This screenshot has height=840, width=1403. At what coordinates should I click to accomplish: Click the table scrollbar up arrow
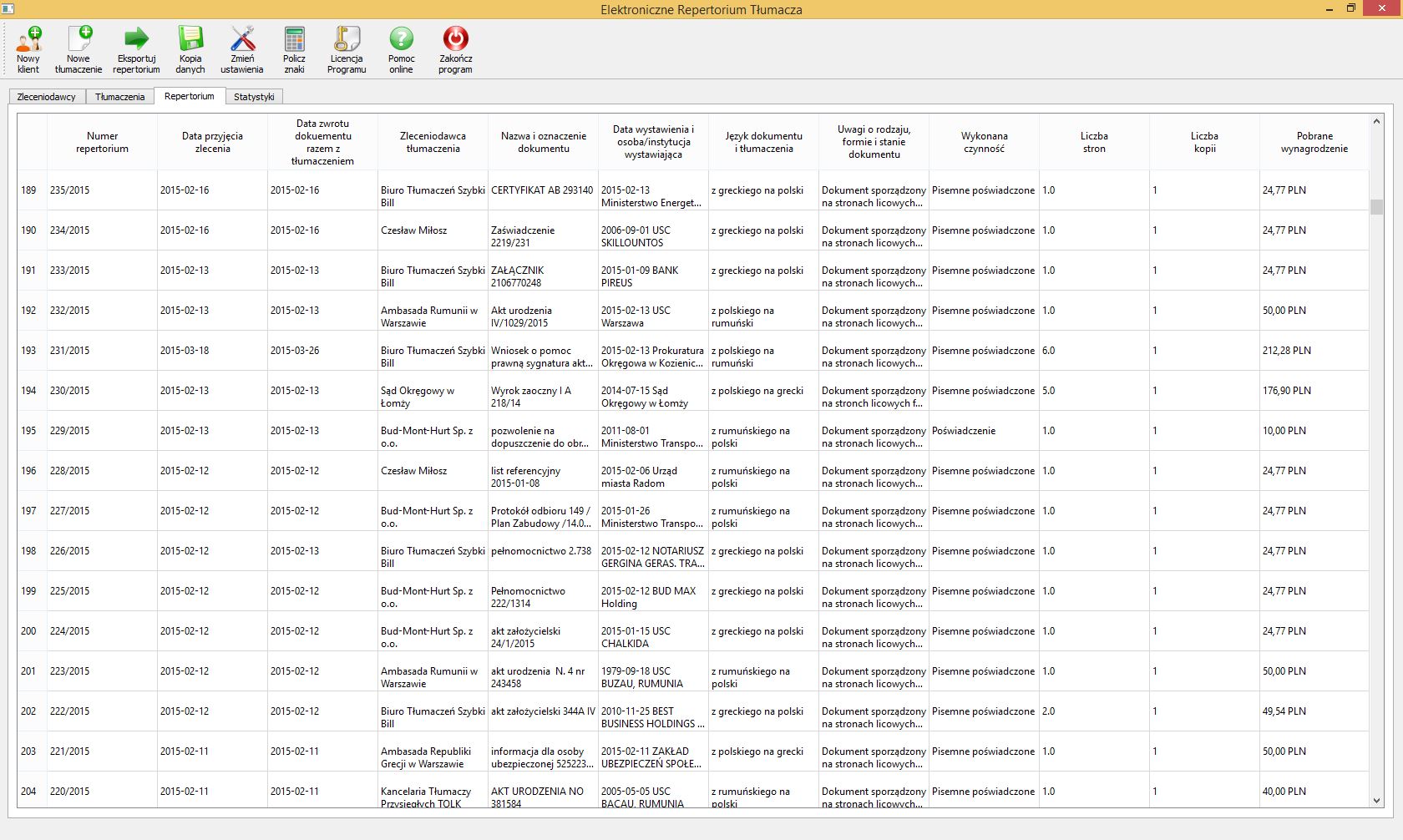coord(1376,122)
